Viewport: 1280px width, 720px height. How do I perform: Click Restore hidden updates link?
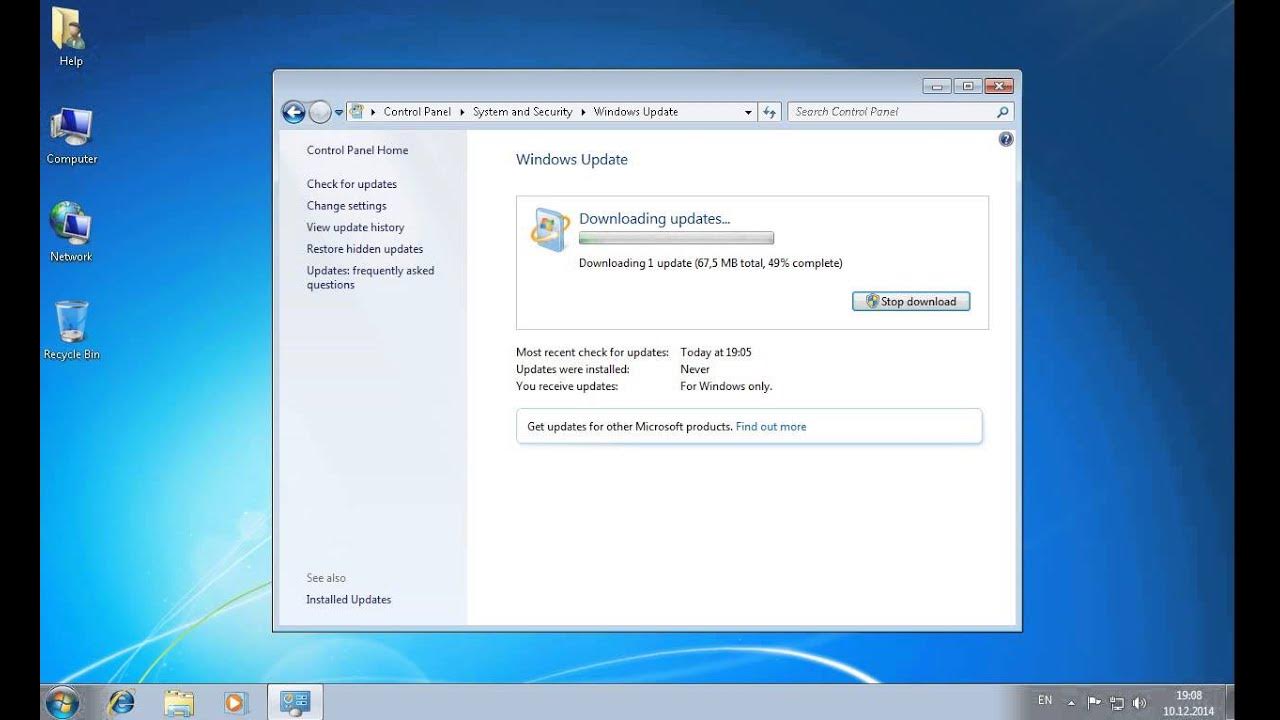tap(365, 249)
